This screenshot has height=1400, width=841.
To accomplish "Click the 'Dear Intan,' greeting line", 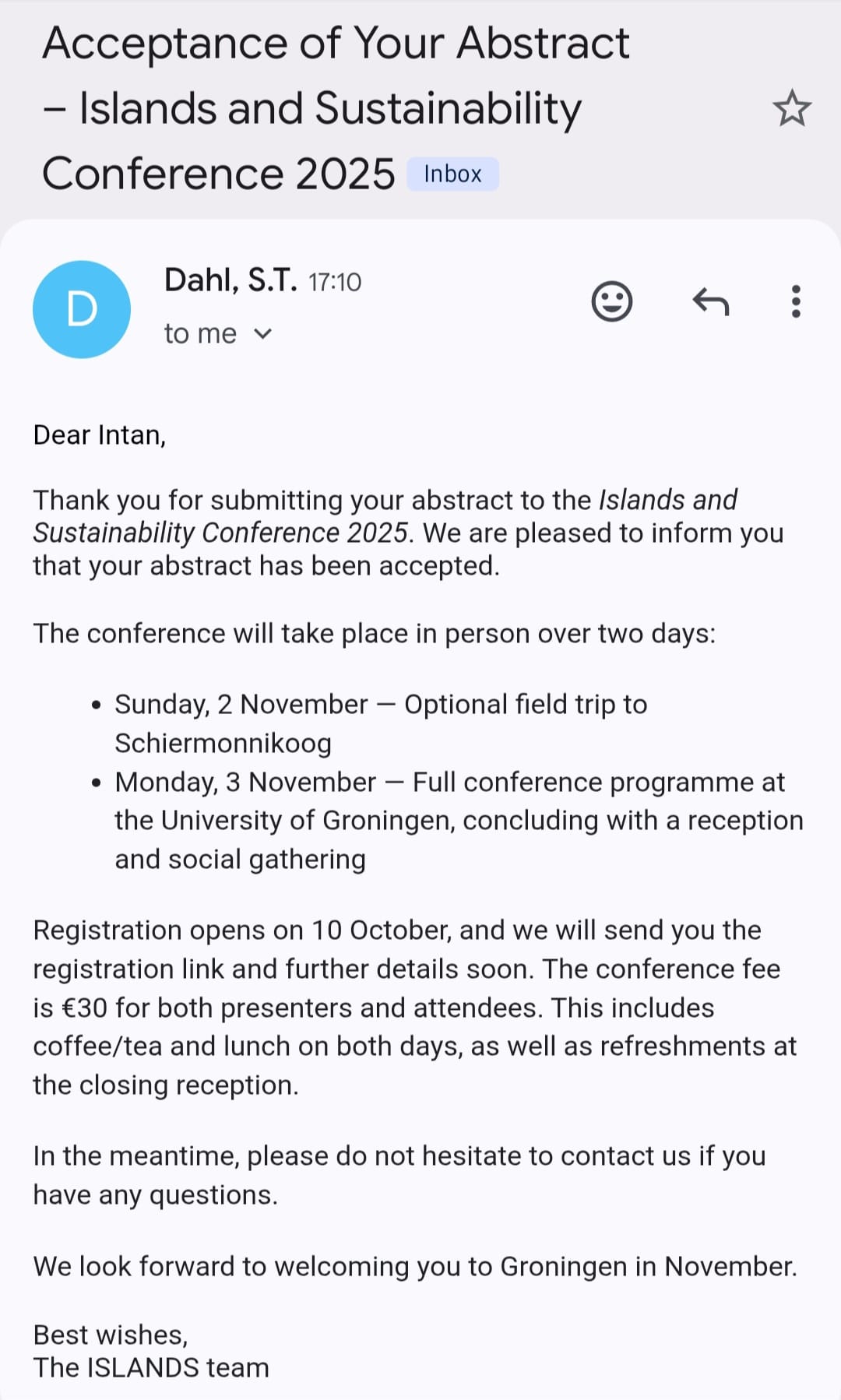I will point(100,435).
